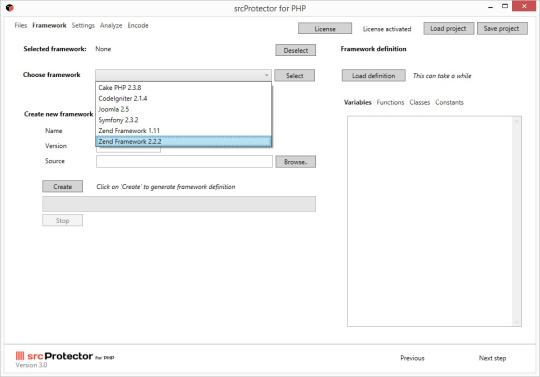Click the 'Version 3.0' label

(x=31, y=365)
